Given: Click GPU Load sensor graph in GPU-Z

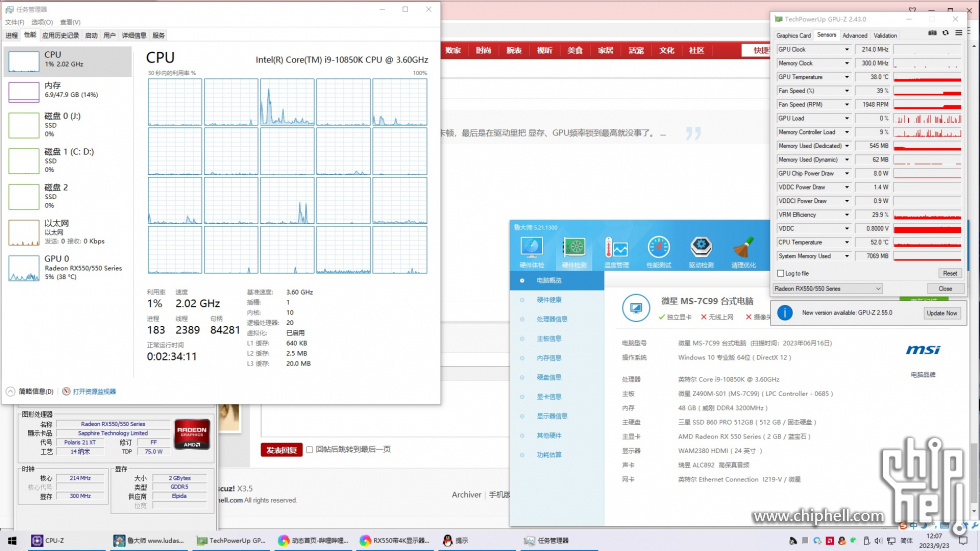Looking at the screenshot, I should (928, 118).
